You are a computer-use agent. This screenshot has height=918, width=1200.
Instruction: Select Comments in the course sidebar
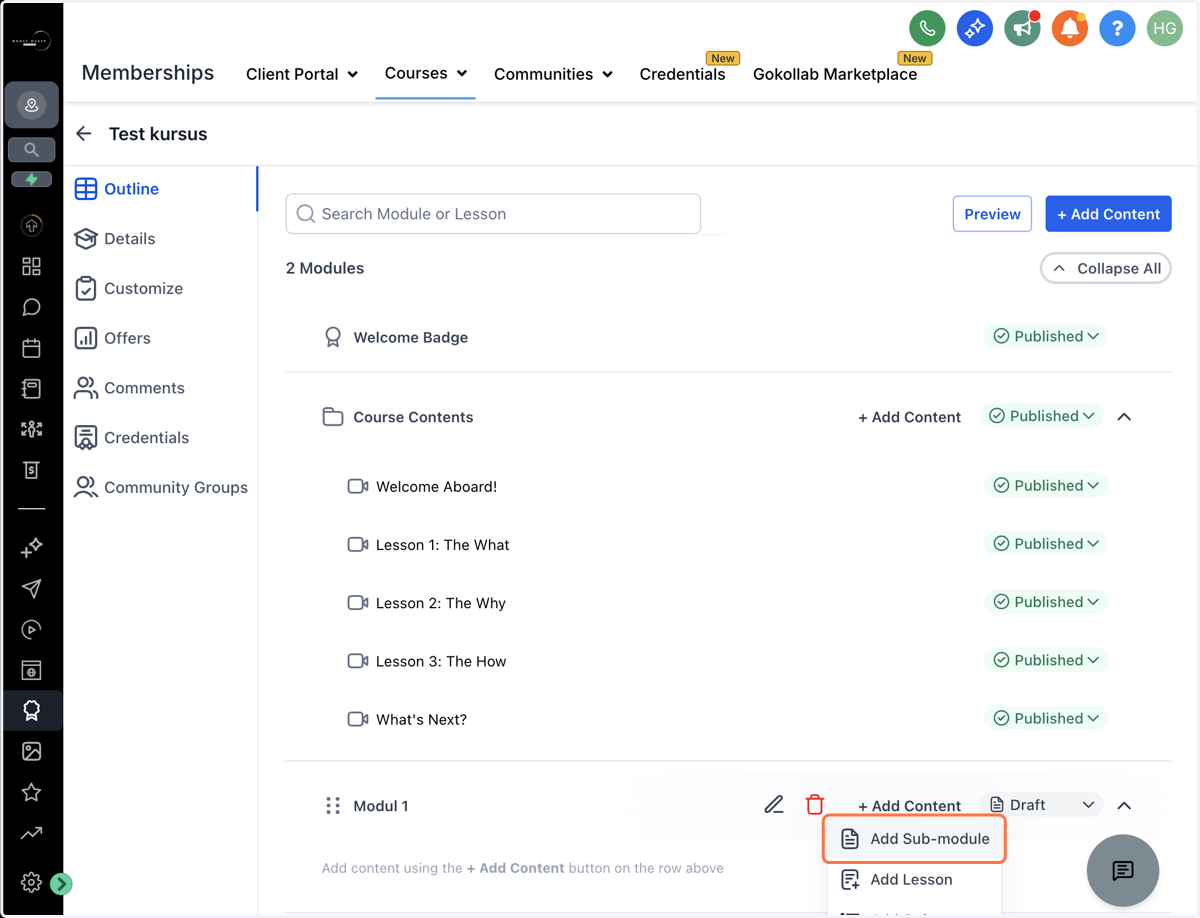(130, 388)
